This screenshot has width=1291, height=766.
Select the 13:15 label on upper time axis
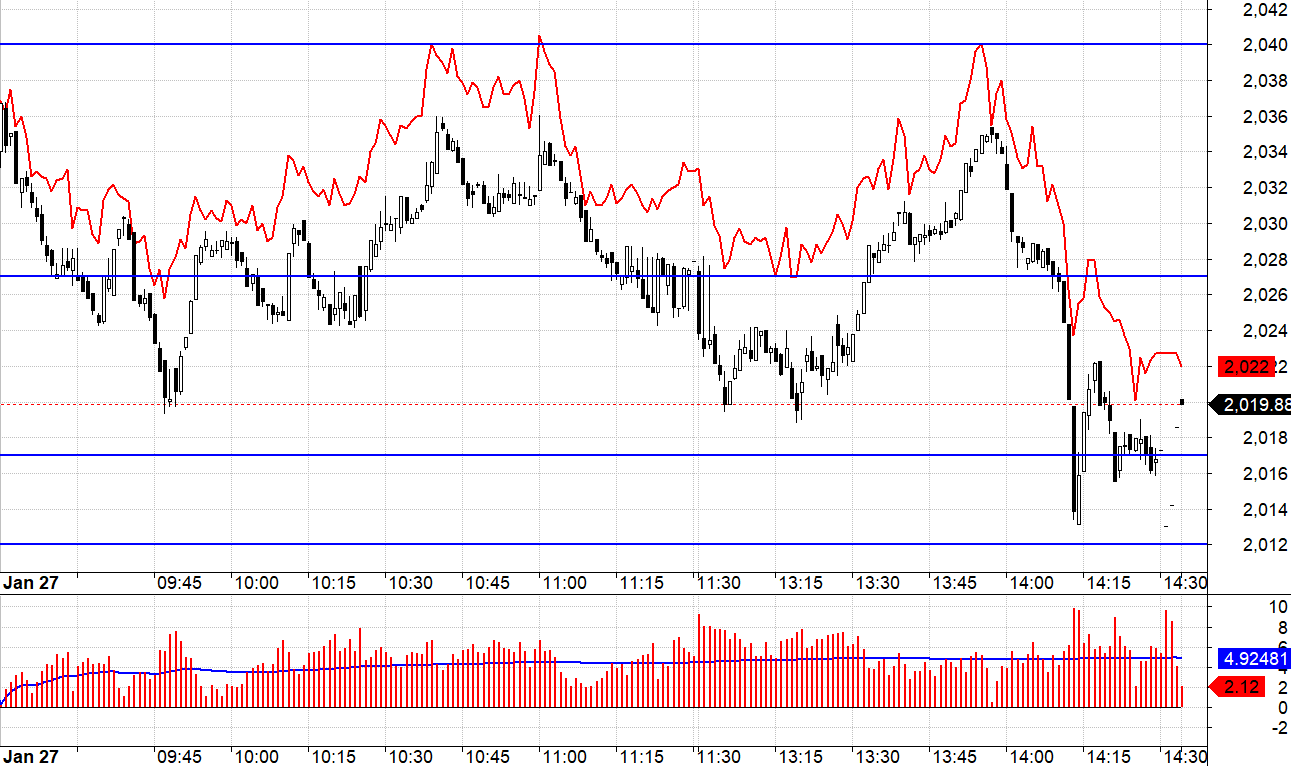(799, 583)
